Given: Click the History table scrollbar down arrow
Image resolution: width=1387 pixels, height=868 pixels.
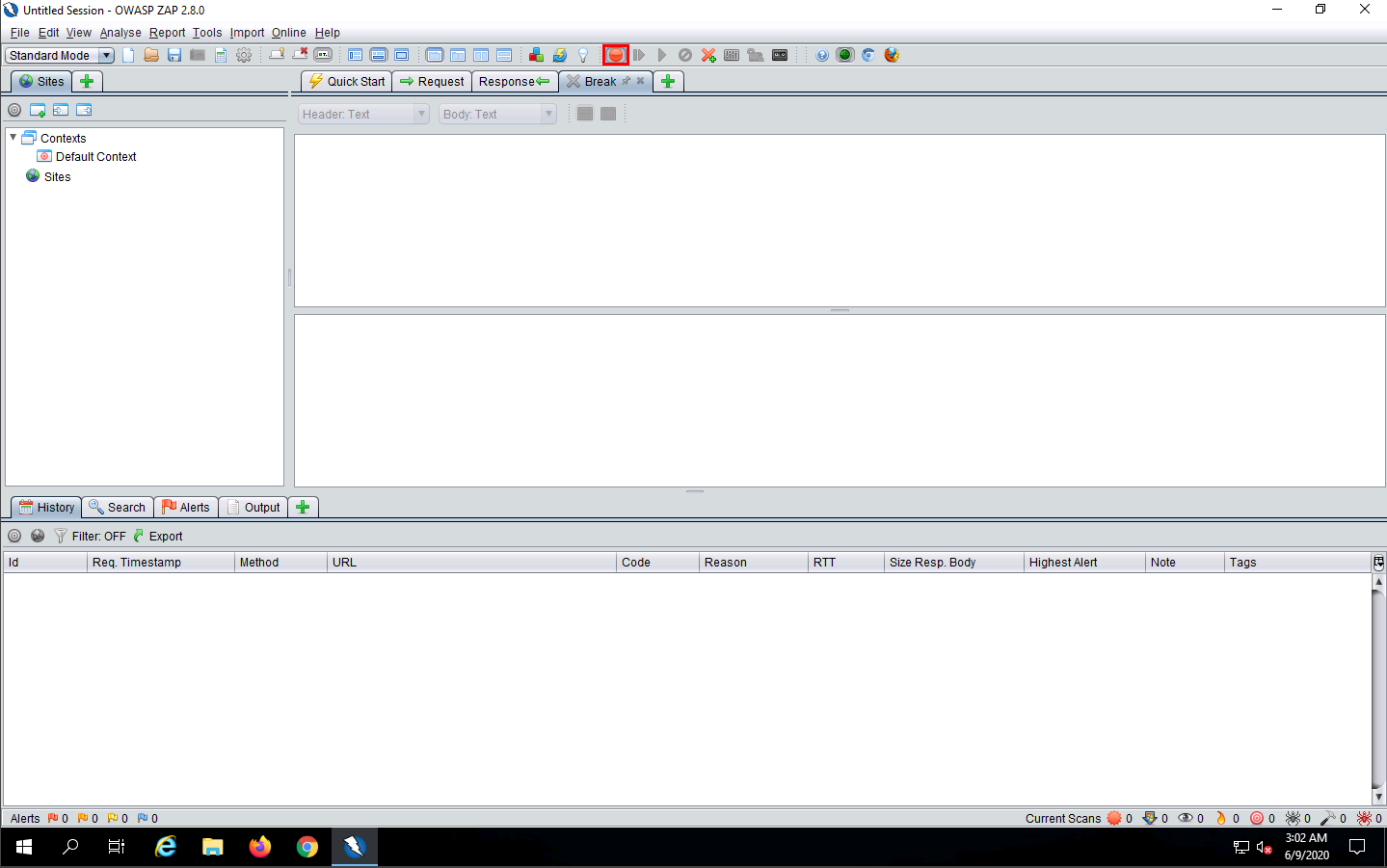Looking at the screenshot, I should pos(1378,797).
